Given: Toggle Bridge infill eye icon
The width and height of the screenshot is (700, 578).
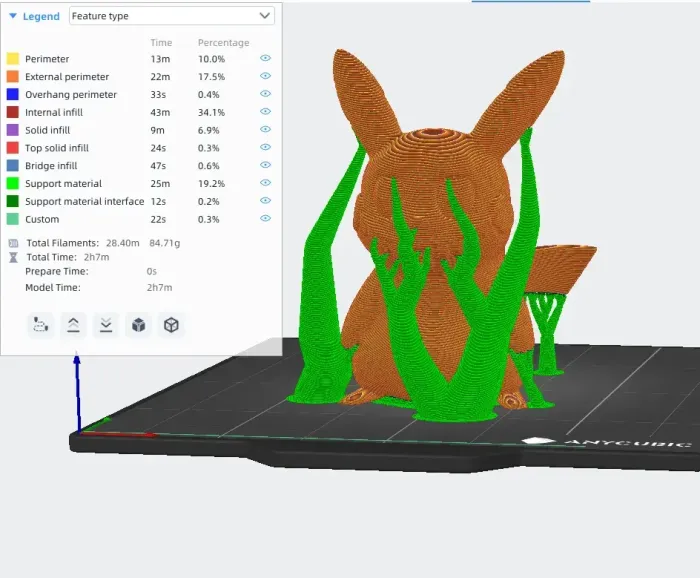Looking at the screenshot, I should coord(265,165).
